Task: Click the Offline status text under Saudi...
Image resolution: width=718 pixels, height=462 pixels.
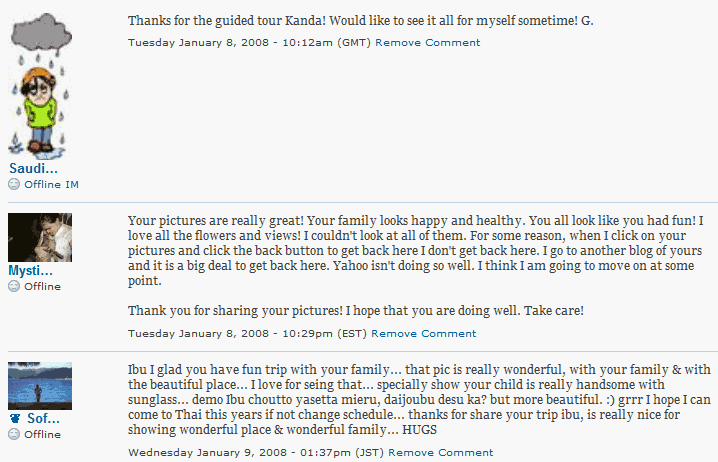Action: pyautogui.click(x=43, y=185)
